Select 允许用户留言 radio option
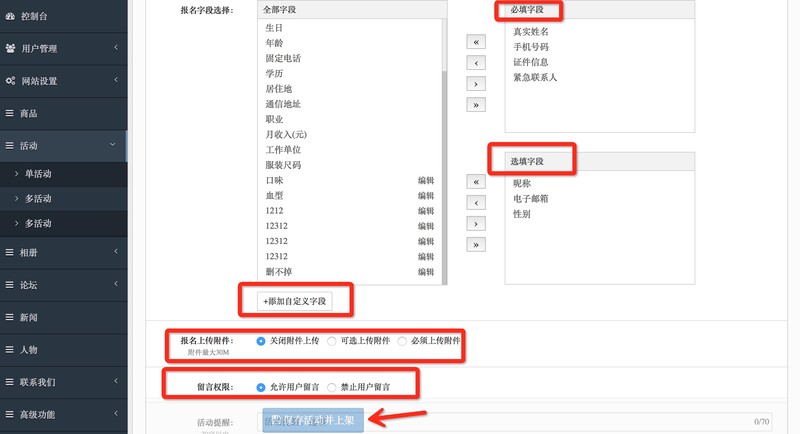Image resolution: width=800 pixels, height=434 pixels. (261, 387)
